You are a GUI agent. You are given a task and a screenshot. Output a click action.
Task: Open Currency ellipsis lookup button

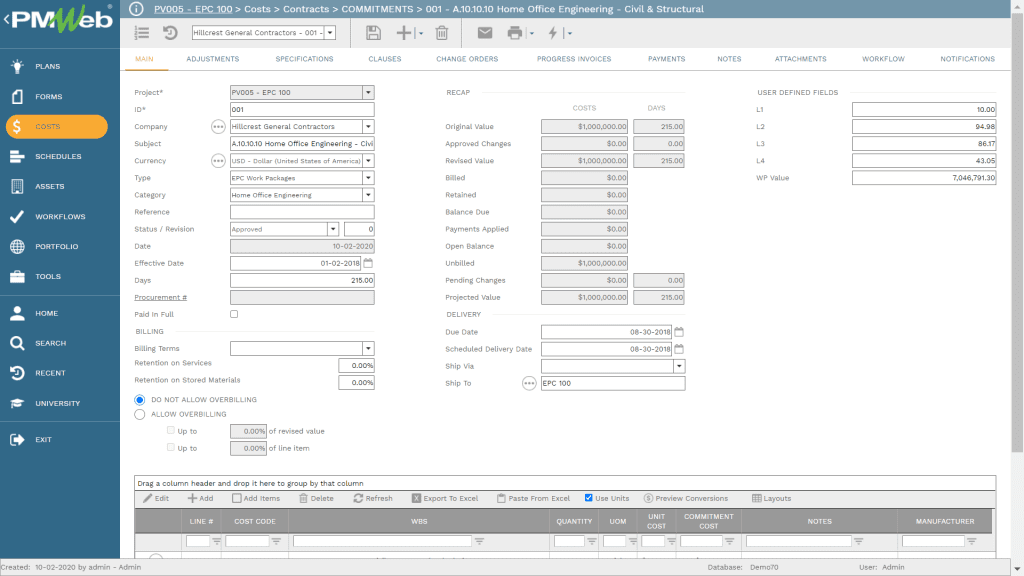218,161
